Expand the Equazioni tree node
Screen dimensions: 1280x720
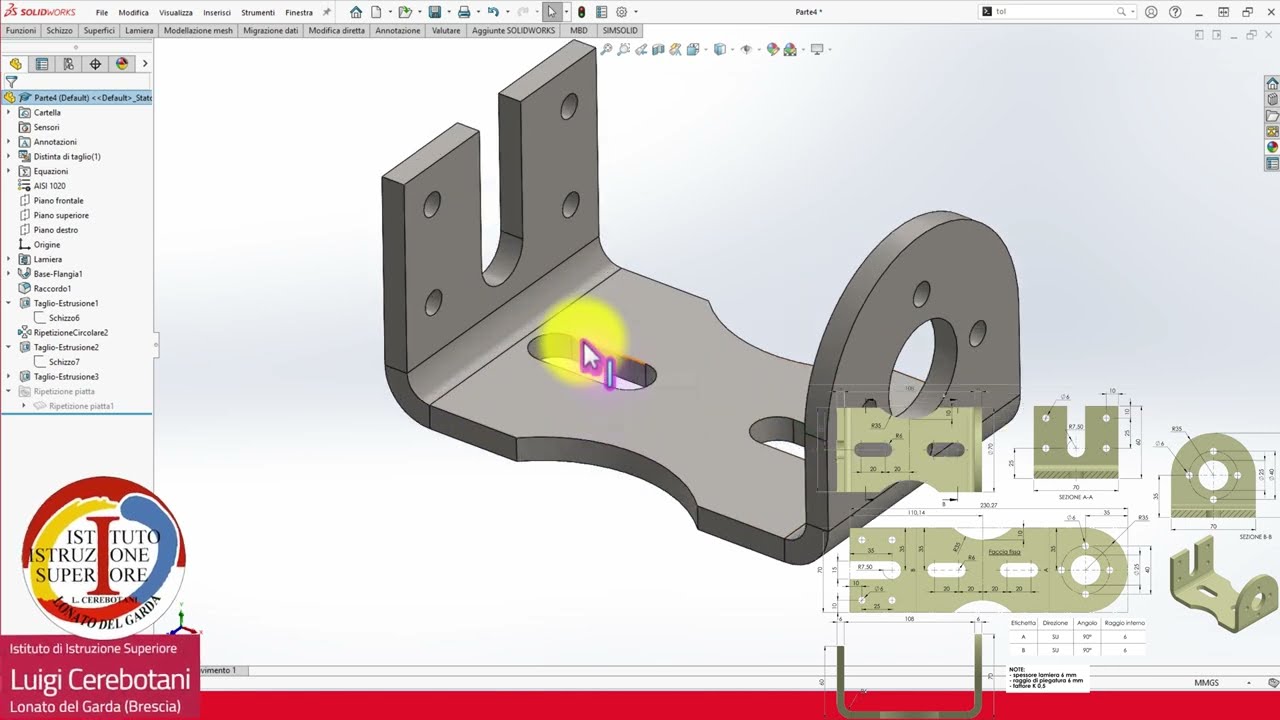point(9,171)
